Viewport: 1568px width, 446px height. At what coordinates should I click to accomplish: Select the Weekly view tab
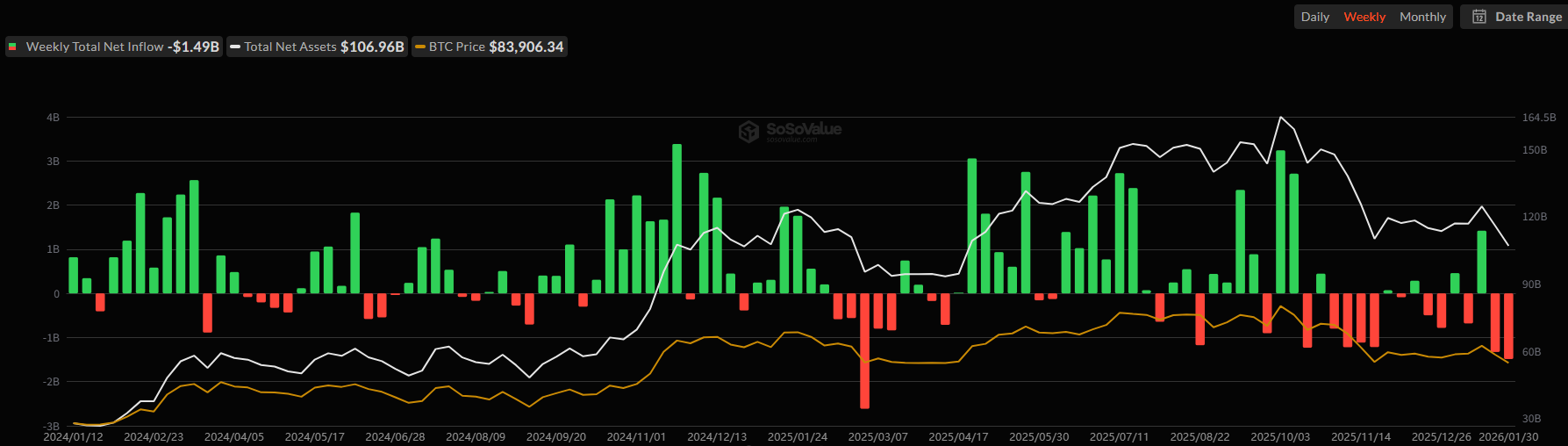click(1364, 17)
